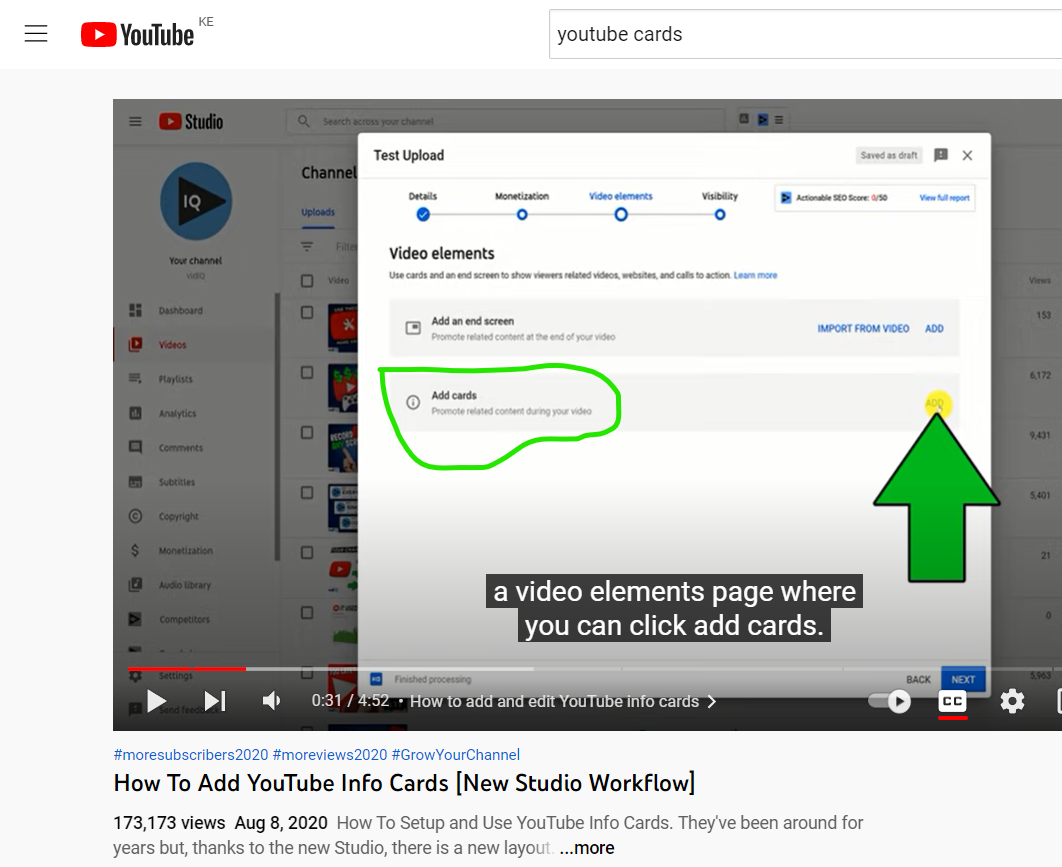Close the Test Upload dialog
Screen dimensions: 1062x867
[x=967, y=155]
